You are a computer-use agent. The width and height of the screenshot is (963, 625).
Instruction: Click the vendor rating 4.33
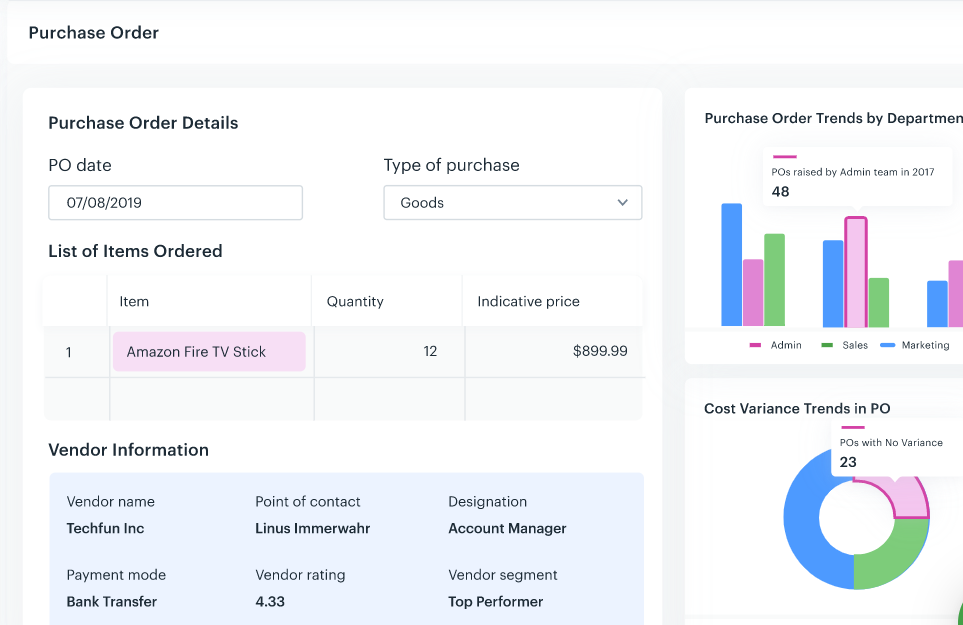[270, 602]
